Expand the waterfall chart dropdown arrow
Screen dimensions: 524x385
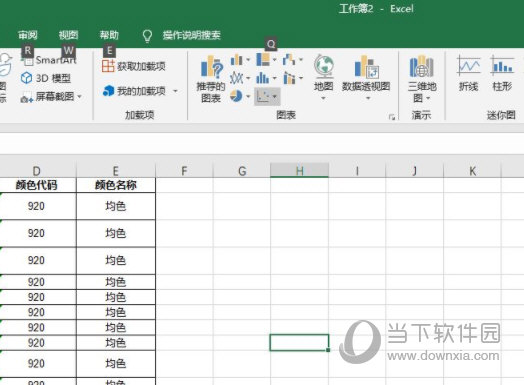click(x=300, y=60)
